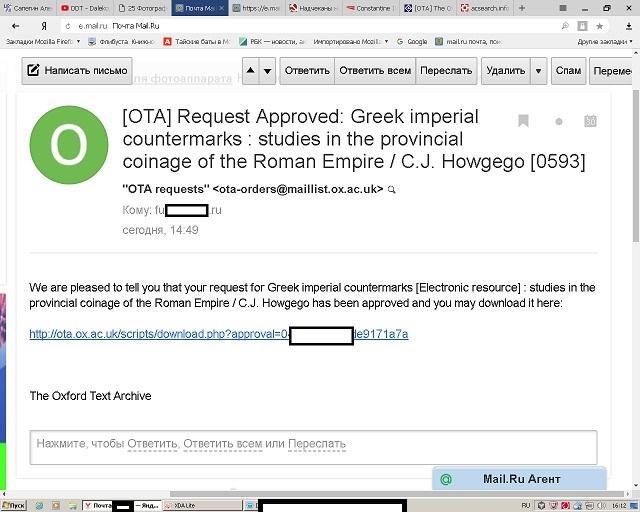Forward the email with Переслать
Screen dimensions: 640x512
[446, 71]
